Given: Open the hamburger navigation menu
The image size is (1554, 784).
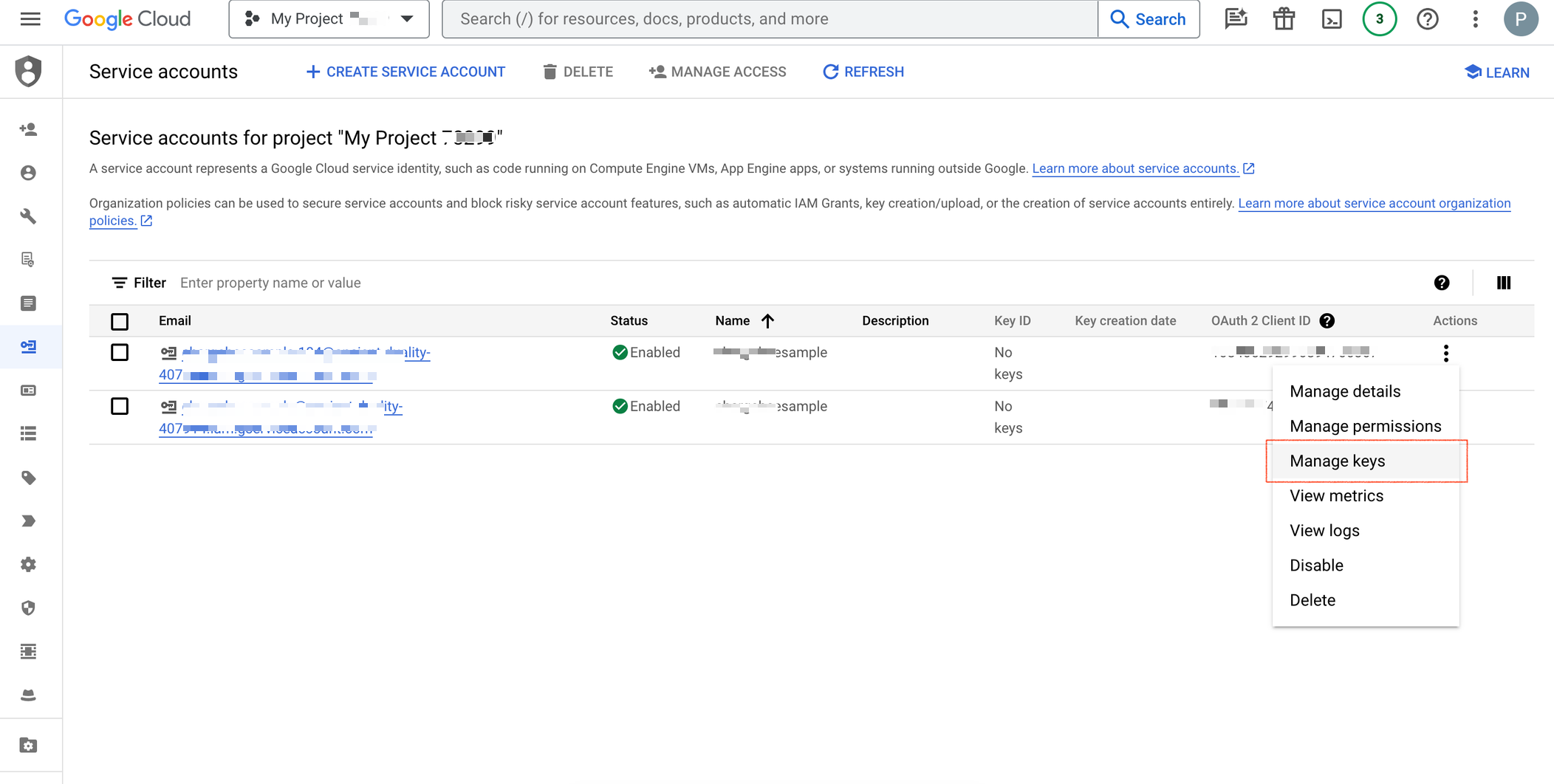Looking at the screenshot, I should click(x=30, y=19).
